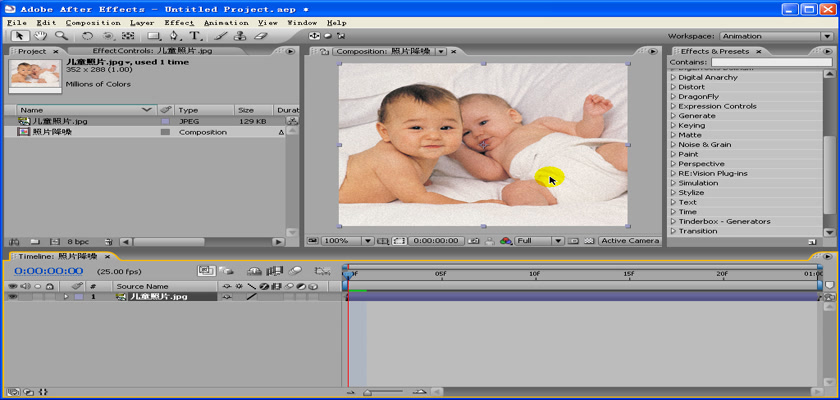Click the Pan Behind tool

[x=128, y=36]
